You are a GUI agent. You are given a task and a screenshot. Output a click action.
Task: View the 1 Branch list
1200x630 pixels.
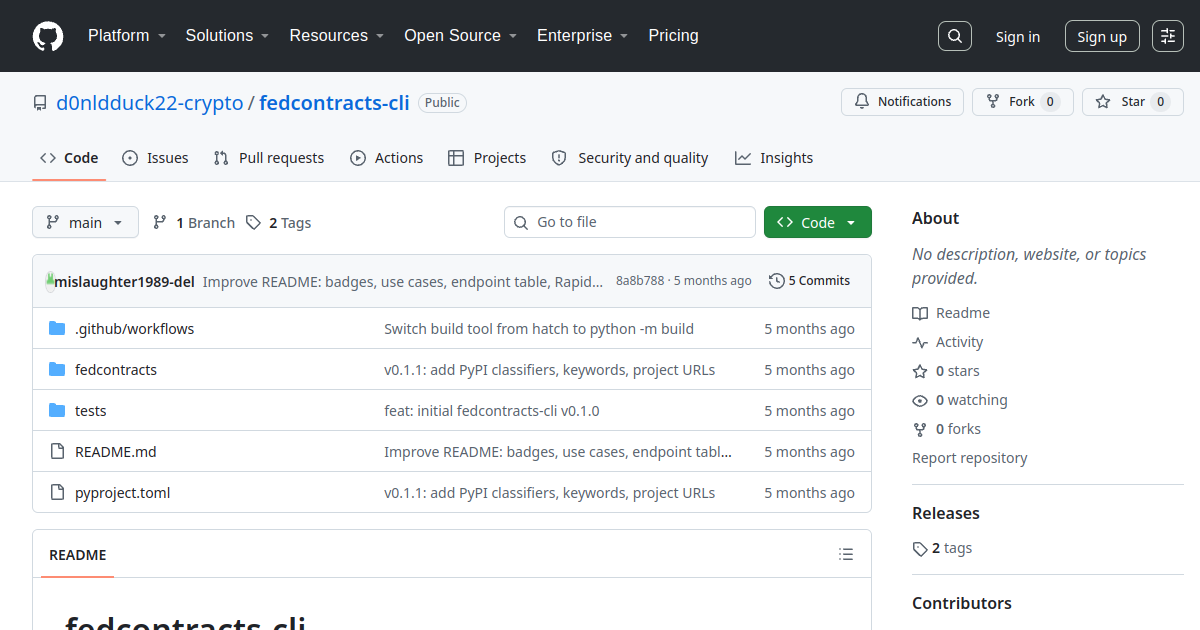194,223
